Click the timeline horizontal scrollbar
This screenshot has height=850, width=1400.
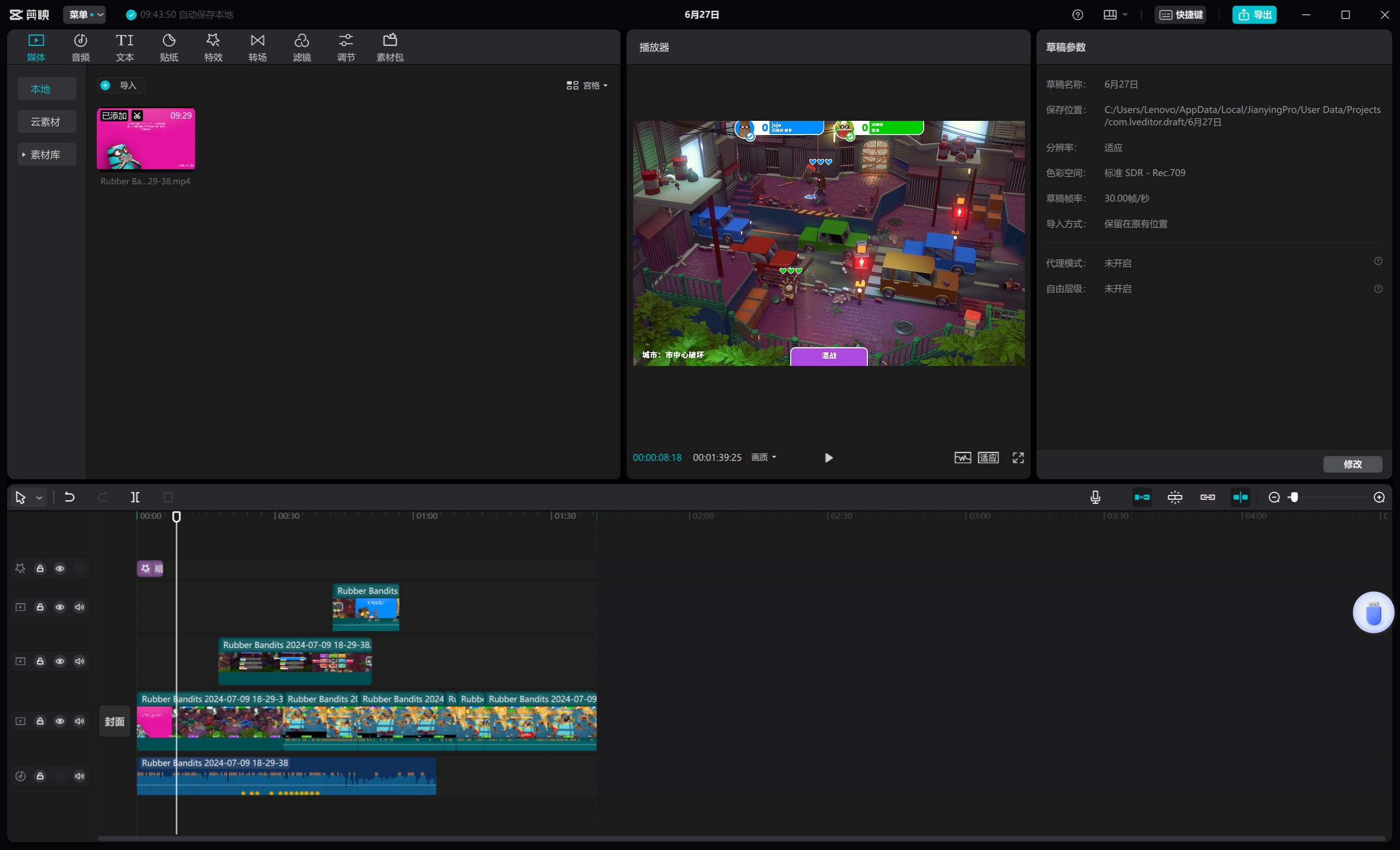point(742,839)
